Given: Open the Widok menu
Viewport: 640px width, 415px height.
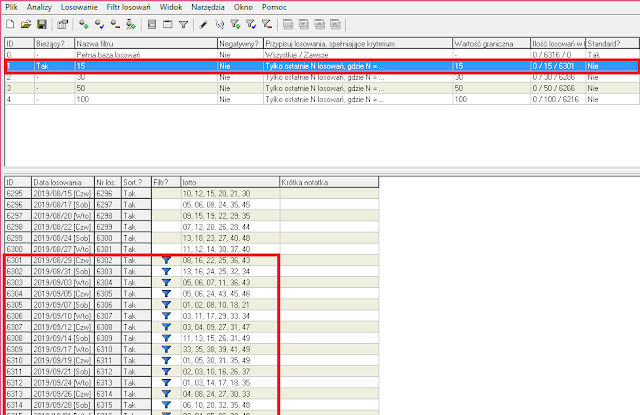Looking at the screenshot, I should coord(171,7).
